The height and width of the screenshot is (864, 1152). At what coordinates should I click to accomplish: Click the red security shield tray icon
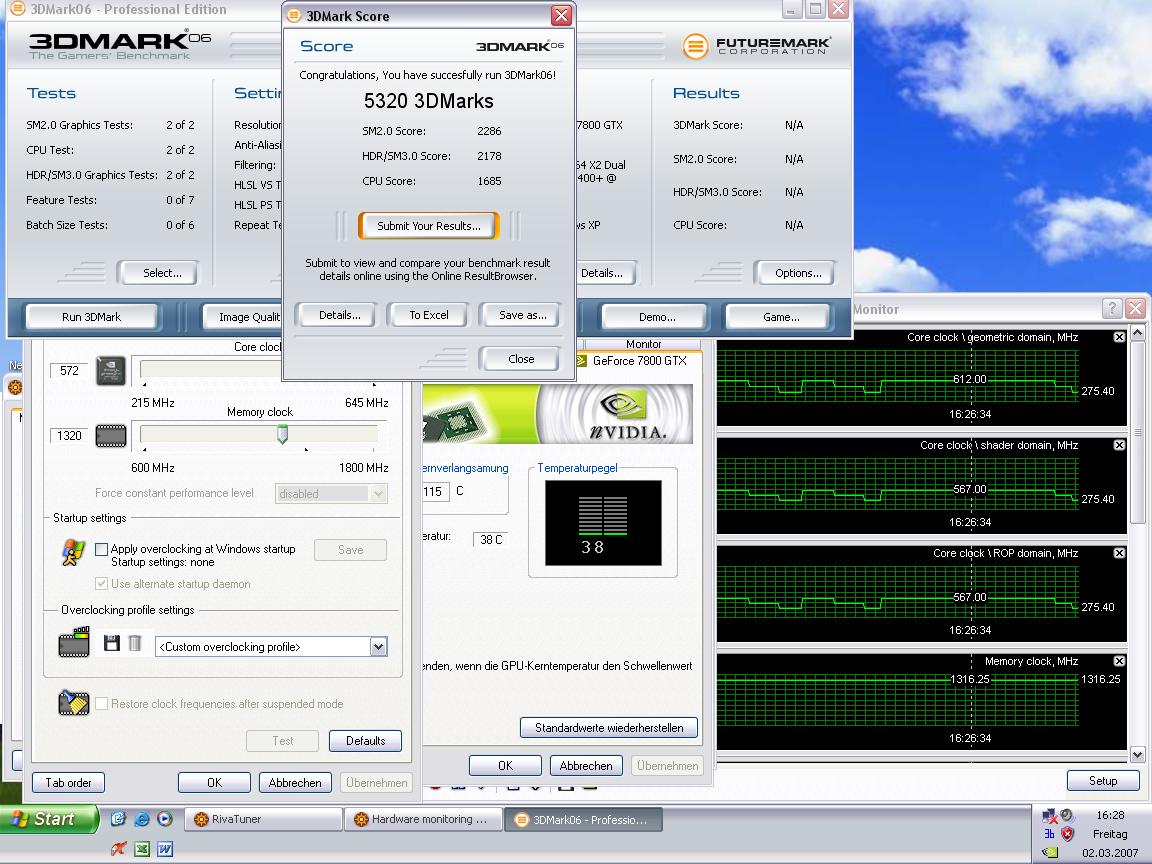1068,834
